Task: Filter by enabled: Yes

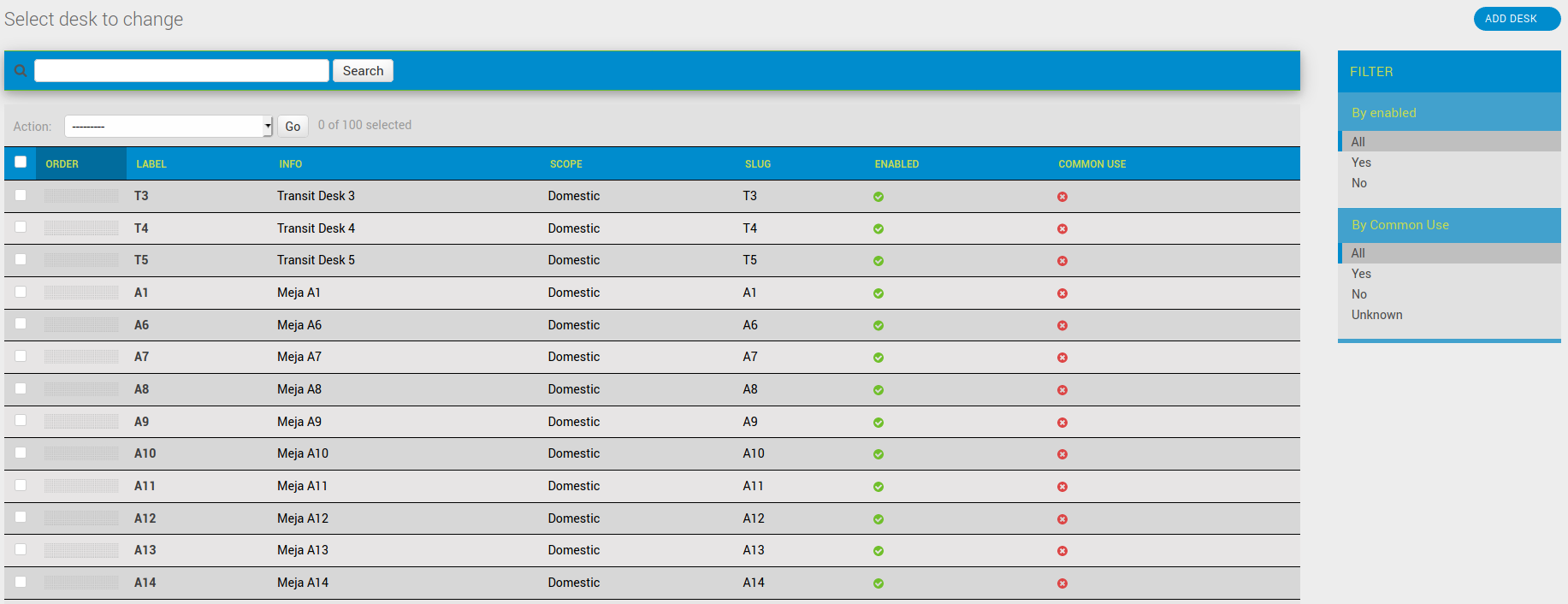Action: click(x=1361, y=163)
